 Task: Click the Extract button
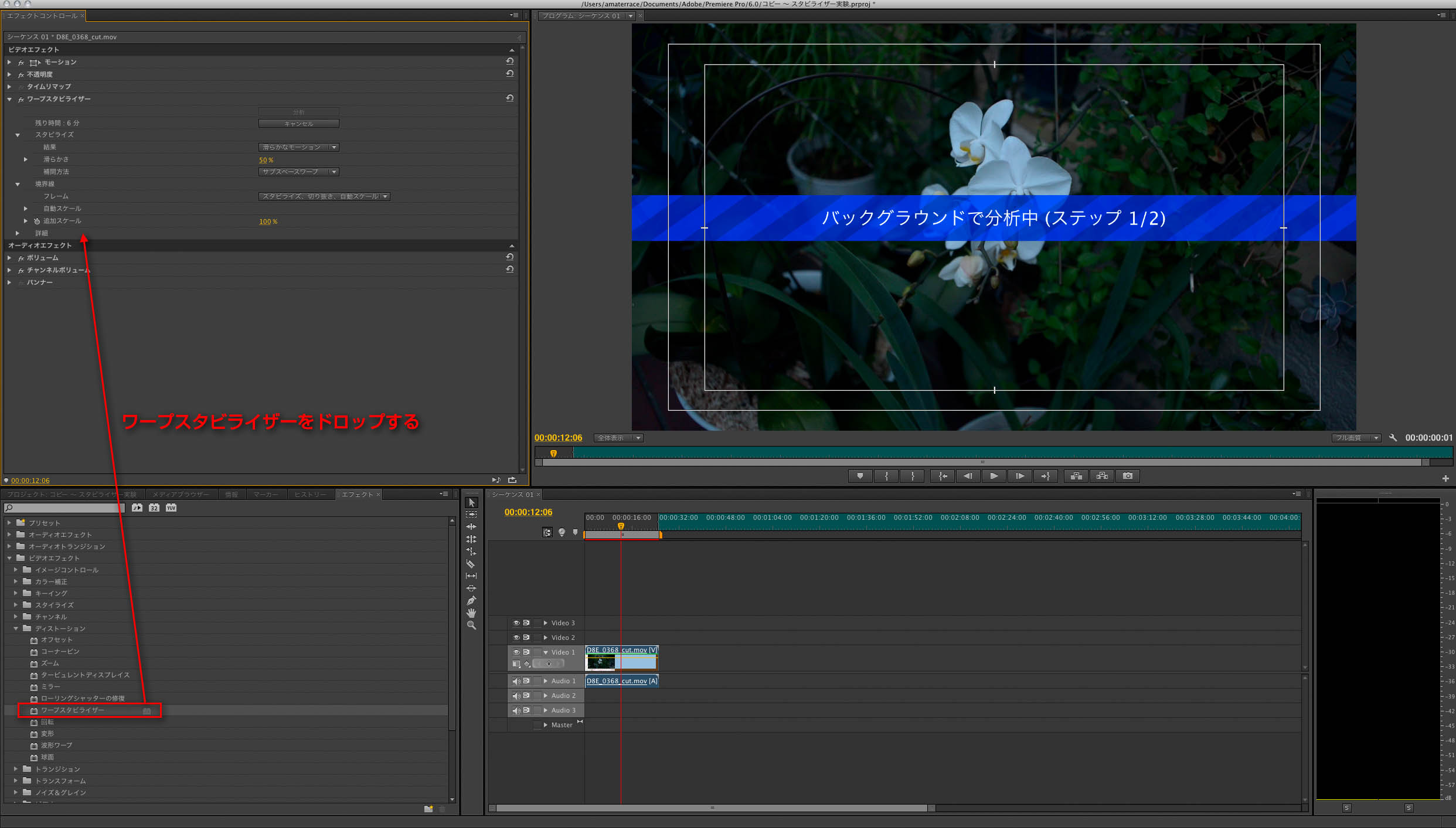[x=1102, y=476]
